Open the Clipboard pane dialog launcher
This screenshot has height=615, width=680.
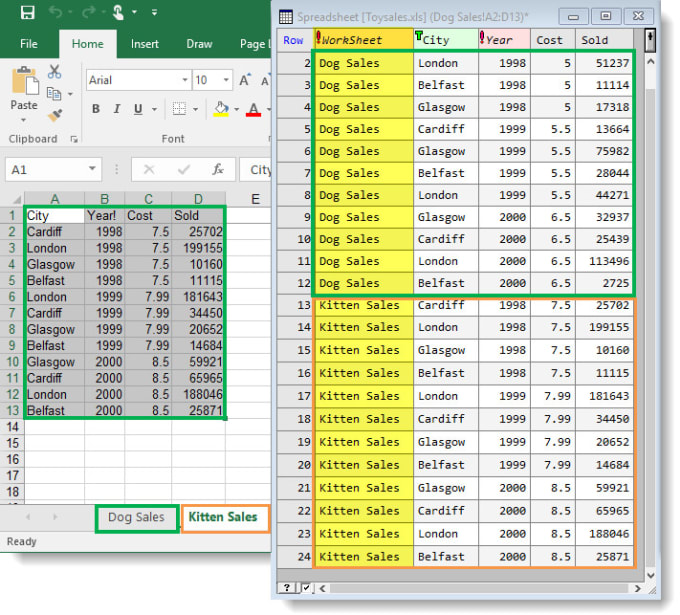[74, 139]
